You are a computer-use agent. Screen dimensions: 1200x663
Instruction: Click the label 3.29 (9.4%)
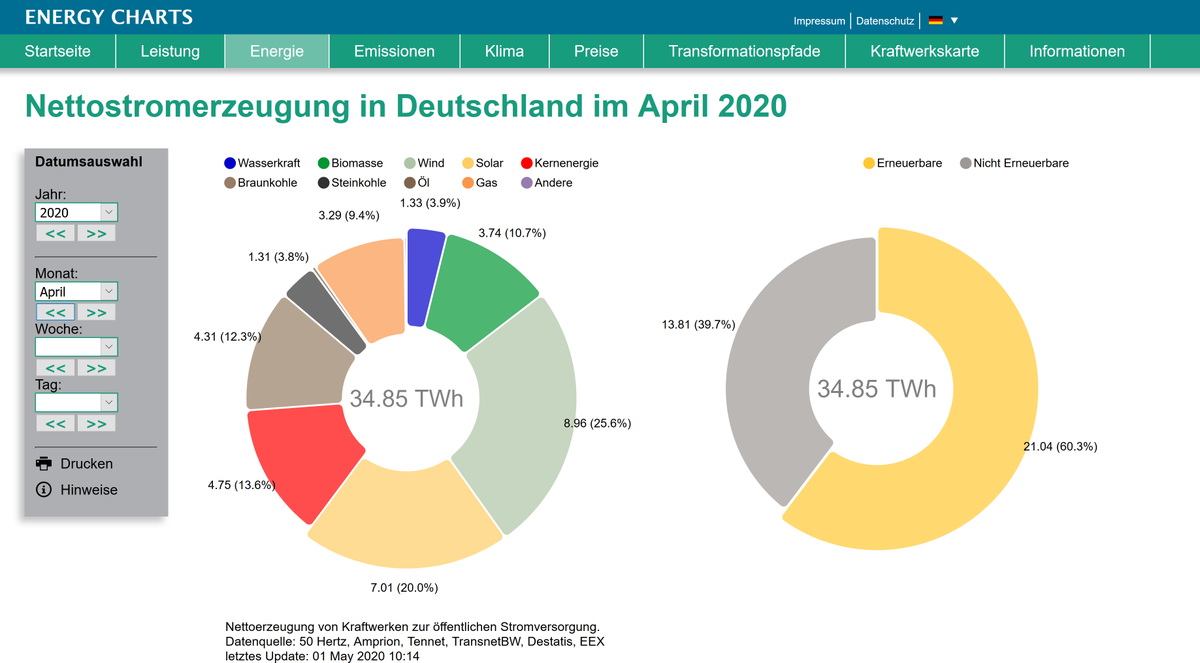[x=348, y=215]
